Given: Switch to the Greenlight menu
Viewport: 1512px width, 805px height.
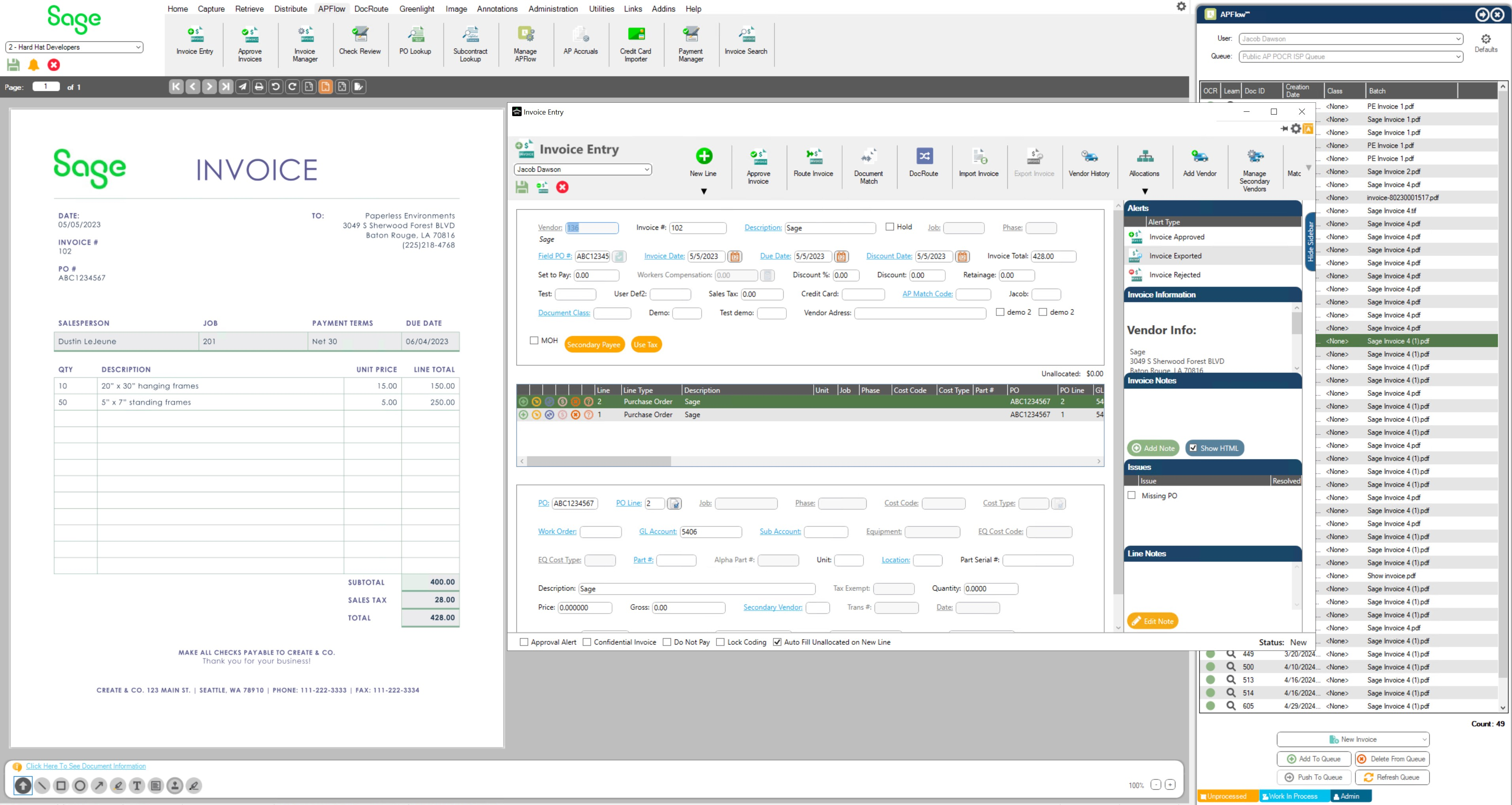Looking at the screenshot, I should point(417,9).
